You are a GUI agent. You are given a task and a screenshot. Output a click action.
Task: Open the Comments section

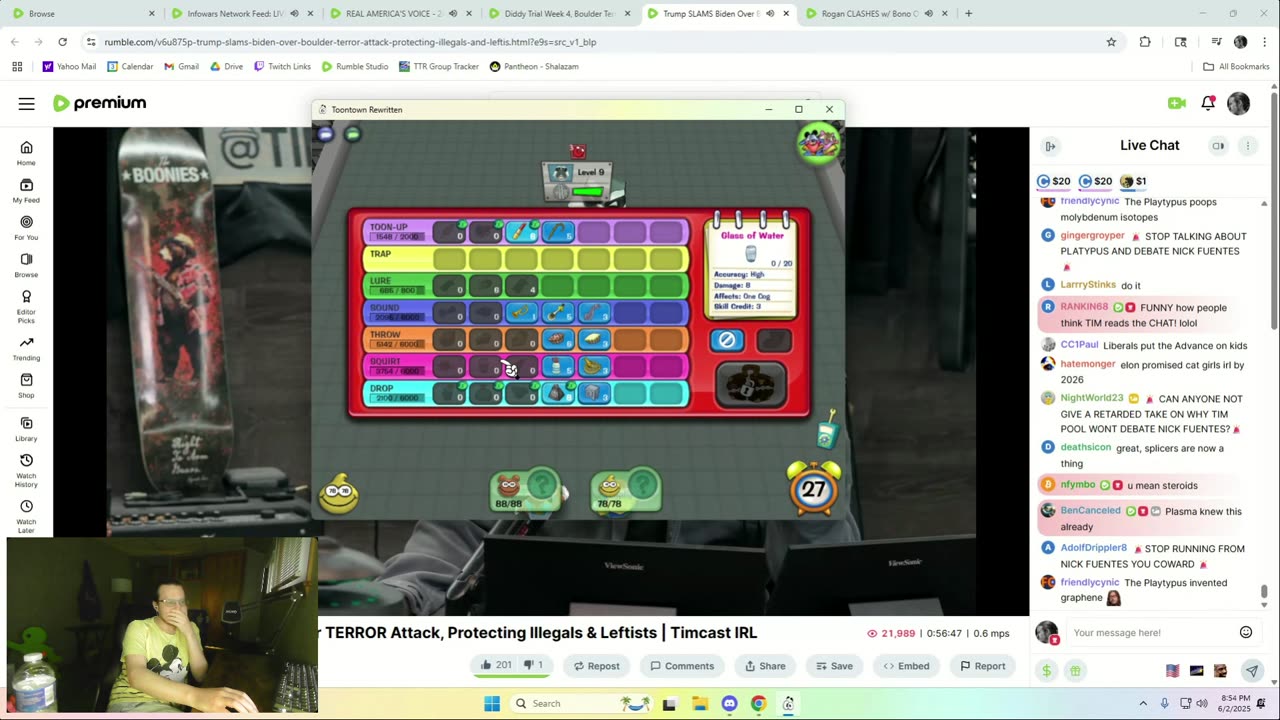682,665
